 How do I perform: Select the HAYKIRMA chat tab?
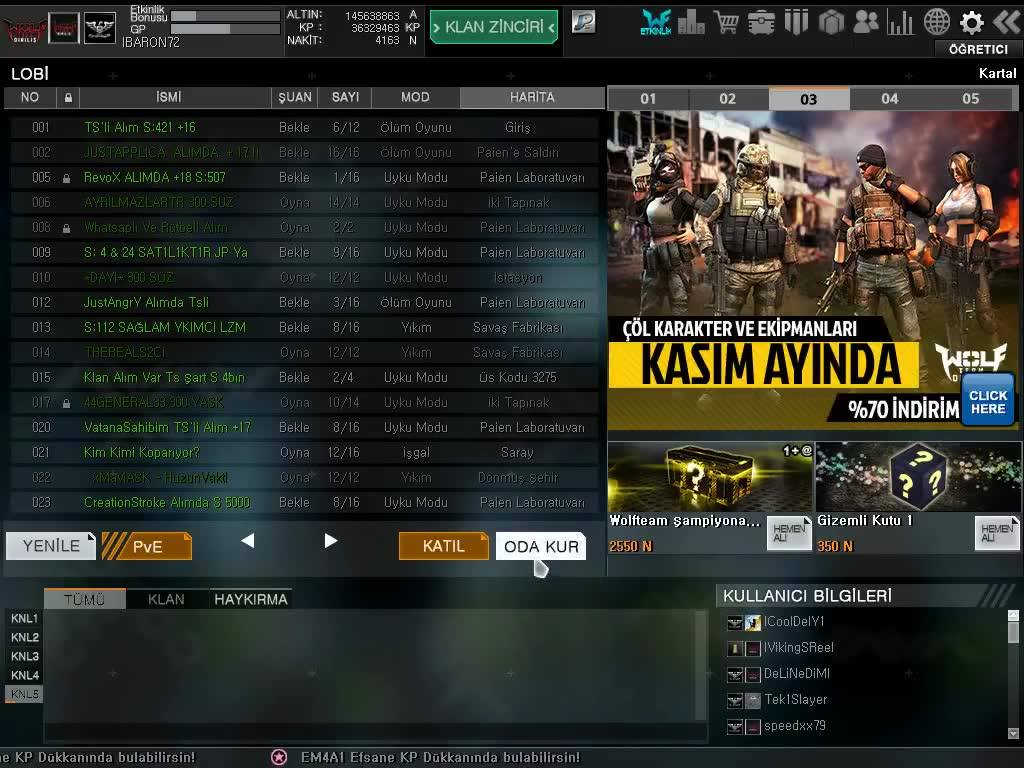[x=251, y=600]
